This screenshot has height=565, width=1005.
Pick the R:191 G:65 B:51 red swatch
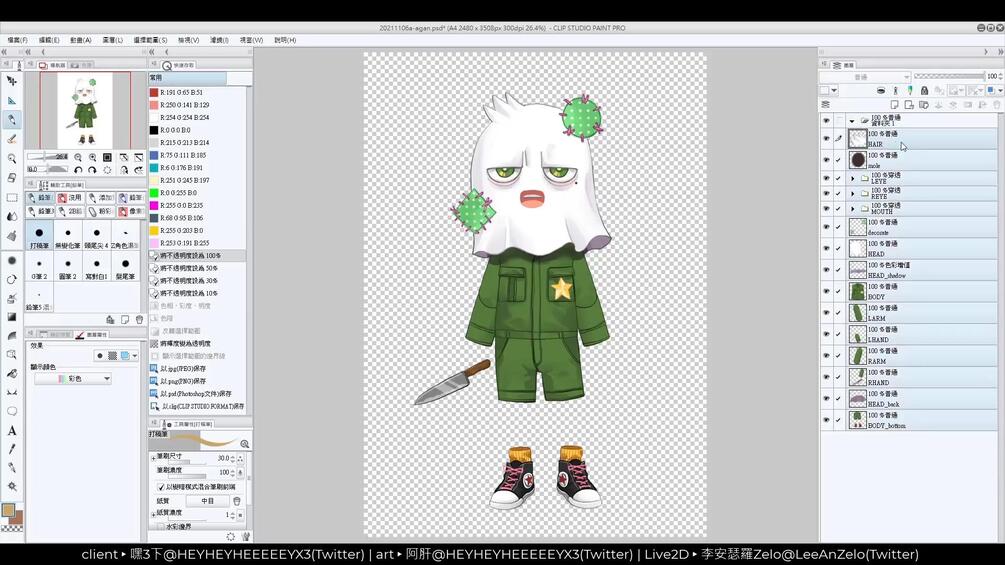(154, 92)
